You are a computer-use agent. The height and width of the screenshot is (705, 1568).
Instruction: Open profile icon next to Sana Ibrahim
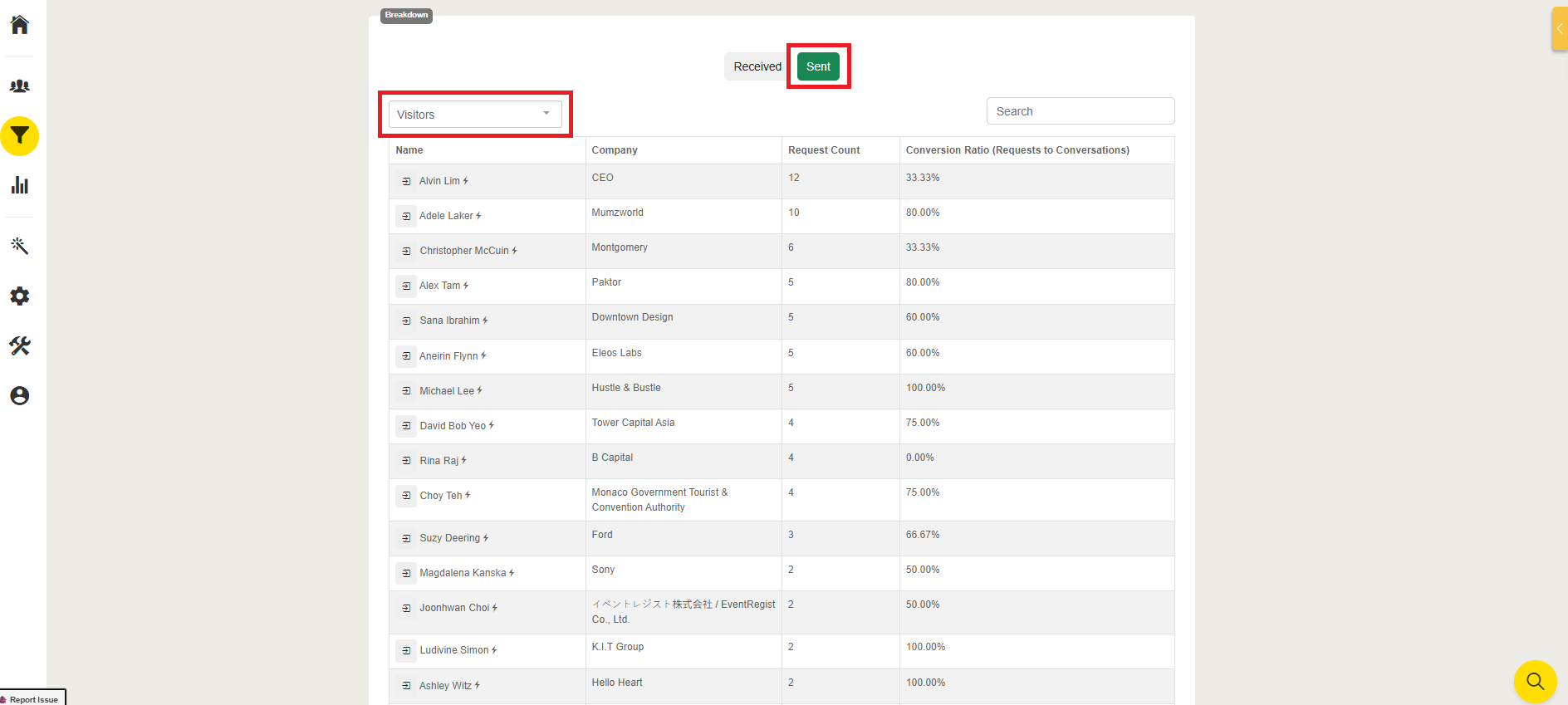click(x=406, y=321)
